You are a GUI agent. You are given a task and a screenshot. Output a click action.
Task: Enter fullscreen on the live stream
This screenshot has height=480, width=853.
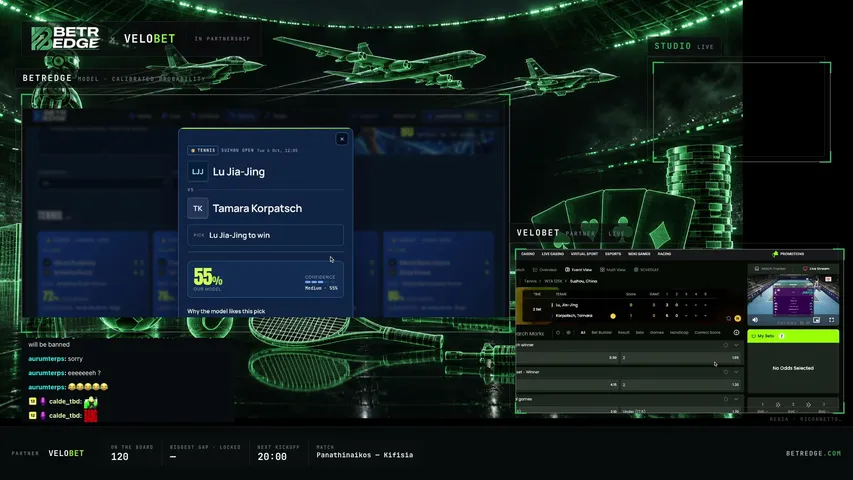(x=831, y=320)
